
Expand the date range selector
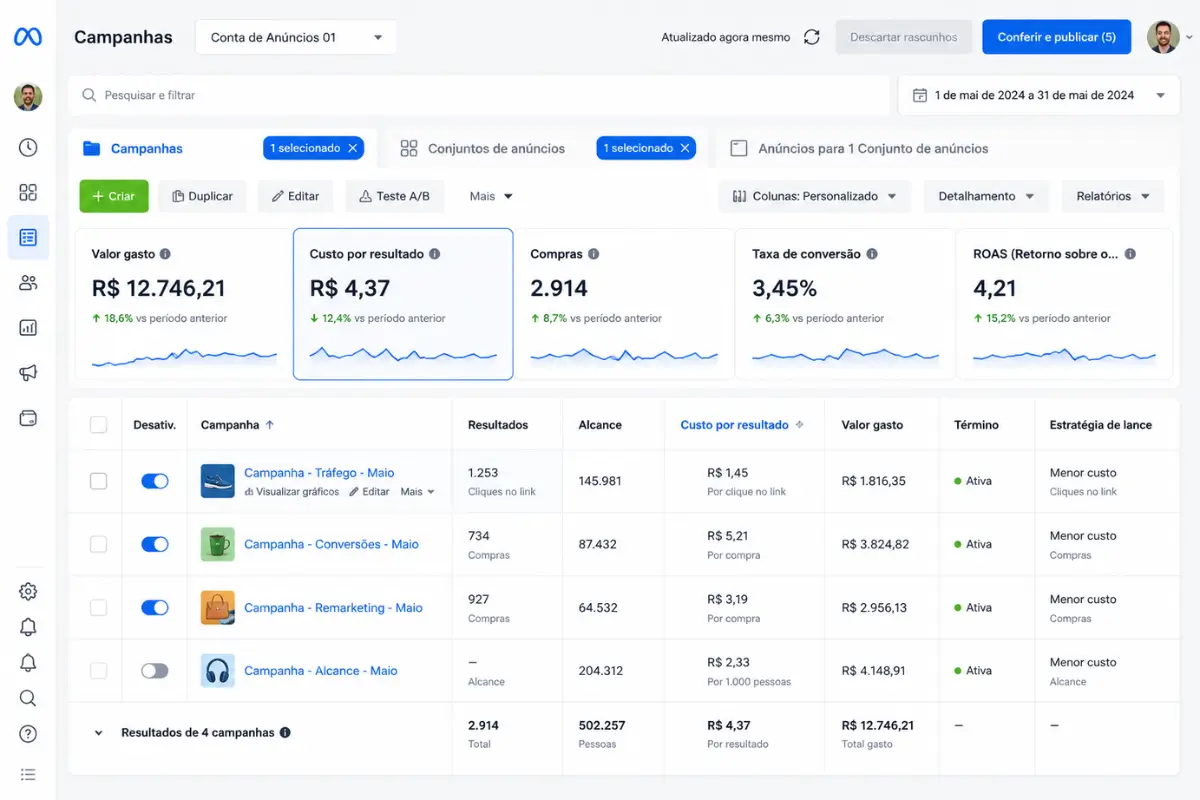[x=1038, y=95]
